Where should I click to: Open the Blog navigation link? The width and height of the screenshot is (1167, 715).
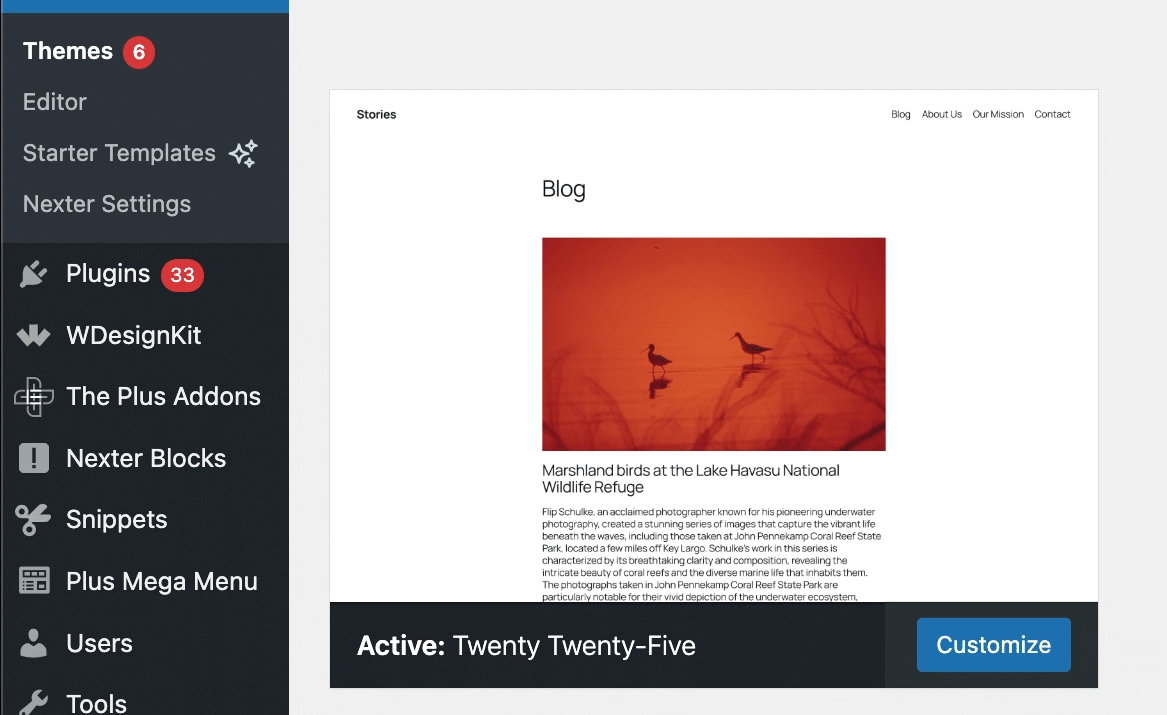[x=900, y=114]
